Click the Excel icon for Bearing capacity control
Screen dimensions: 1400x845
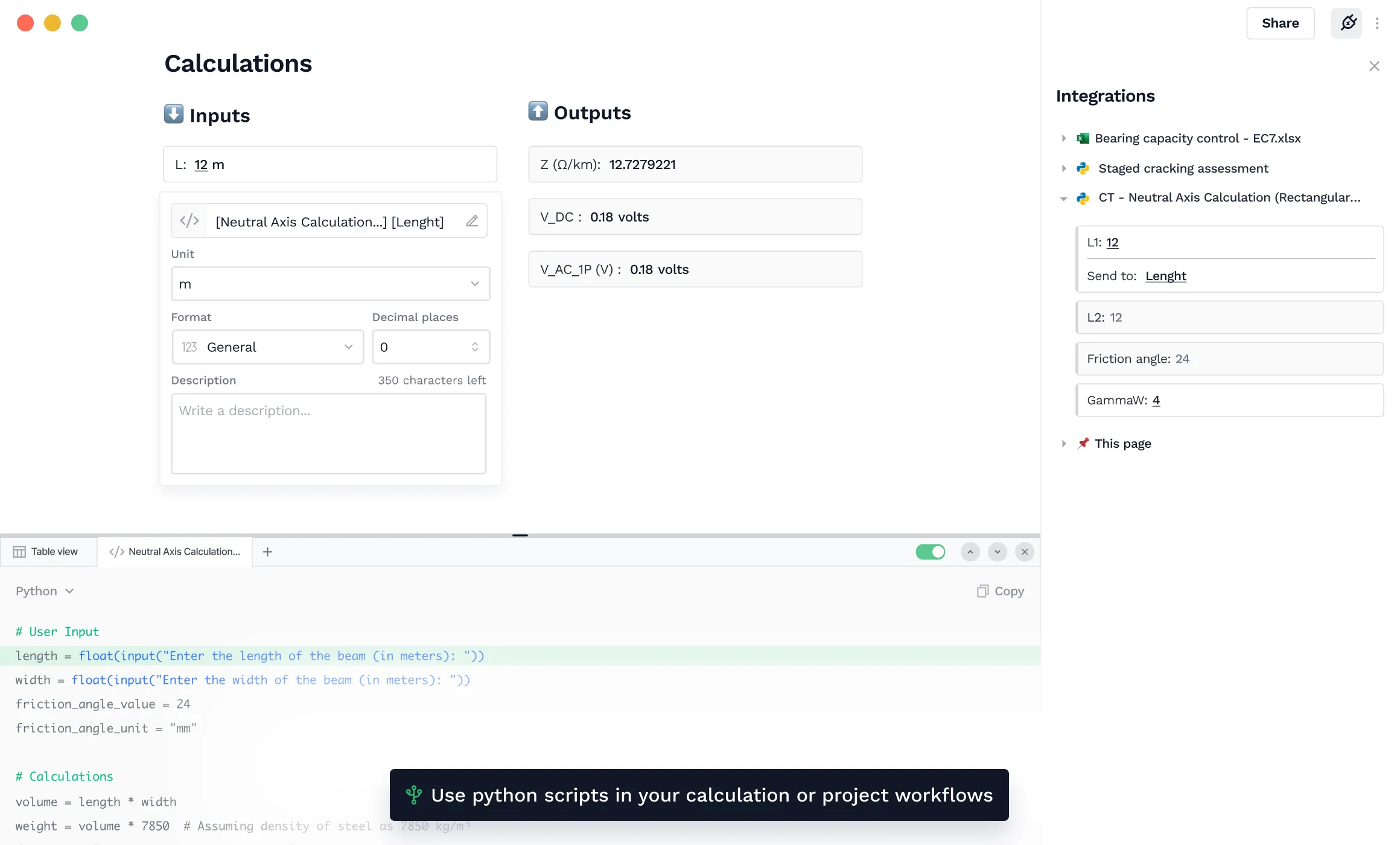(1083, 138)
